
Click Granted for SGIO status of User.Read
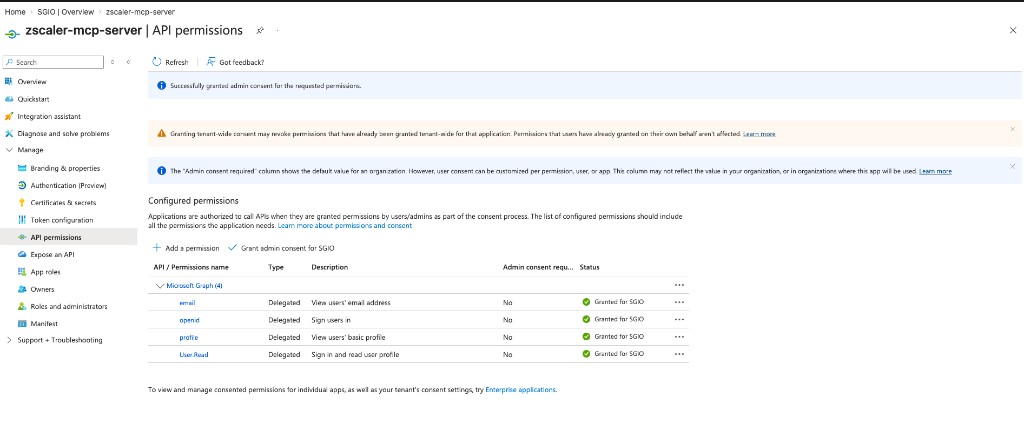point(613,354)
